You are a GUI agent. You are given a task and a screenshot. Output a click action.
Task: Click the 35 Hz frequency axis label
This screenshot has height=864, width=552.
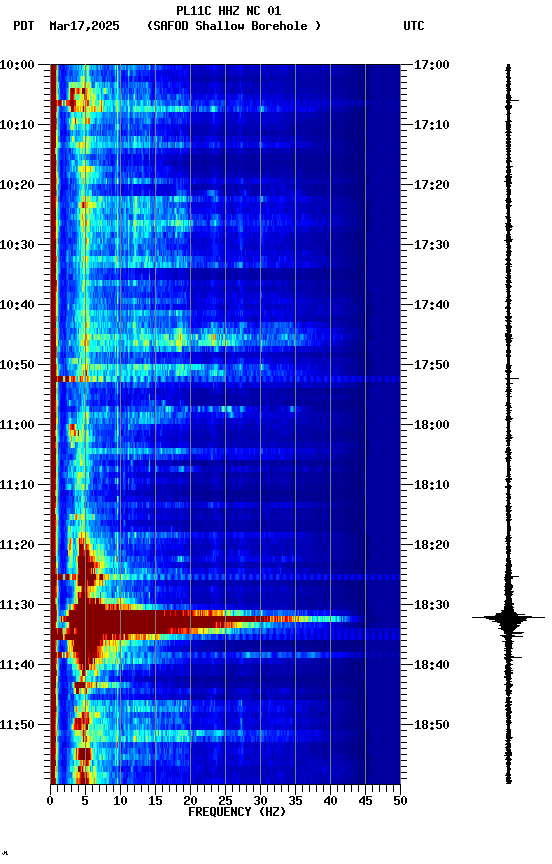click(295, 801)
